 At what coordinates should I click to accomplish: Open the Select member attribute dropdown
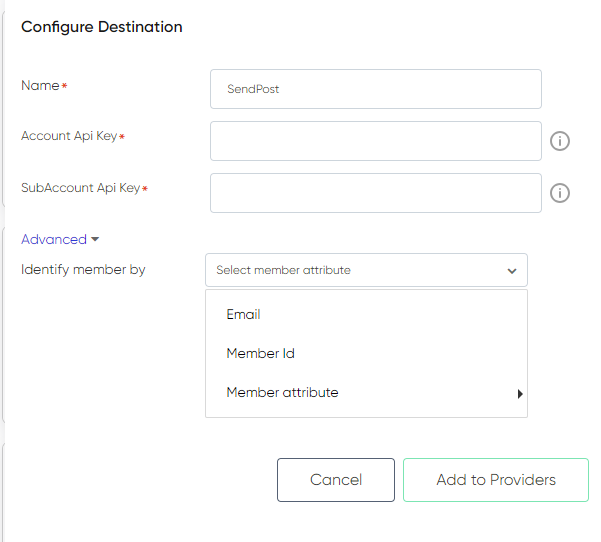366,270
